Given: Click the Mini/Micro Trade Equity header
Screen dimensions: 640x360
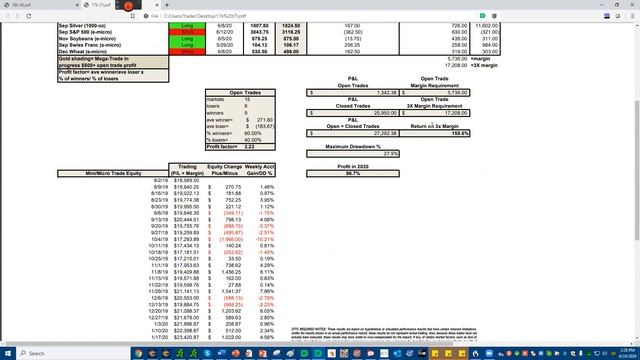Looking at the screenshot, I should [113, 173].
